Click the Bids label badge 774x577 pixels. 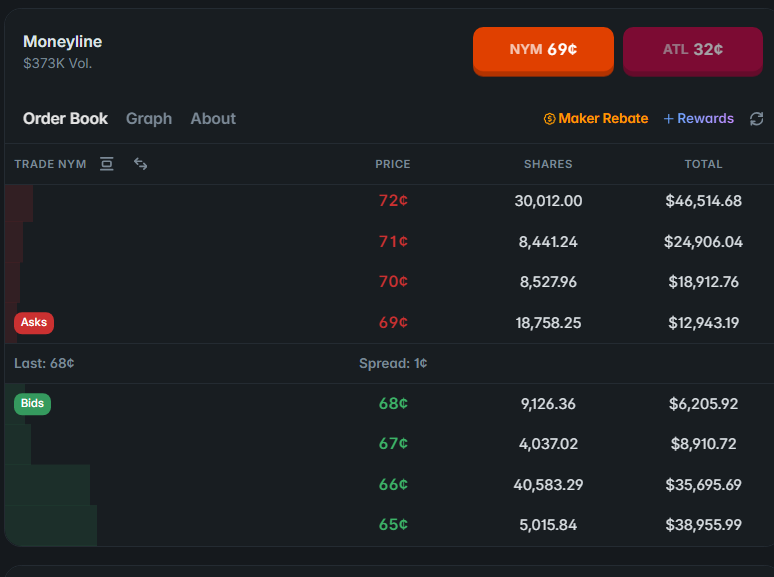(32, 404)
